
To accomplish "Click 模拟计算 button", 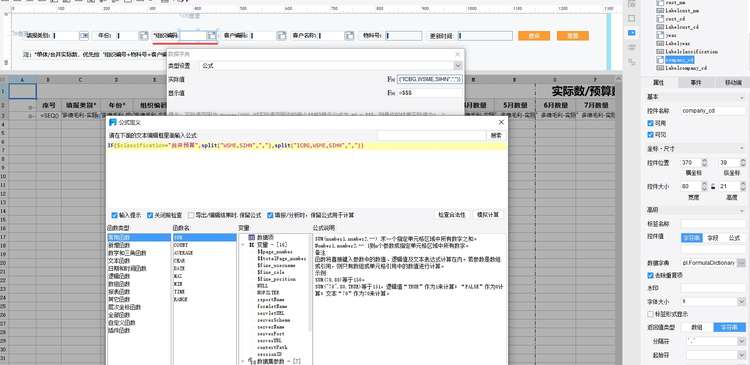I will (x=488, y=215).
